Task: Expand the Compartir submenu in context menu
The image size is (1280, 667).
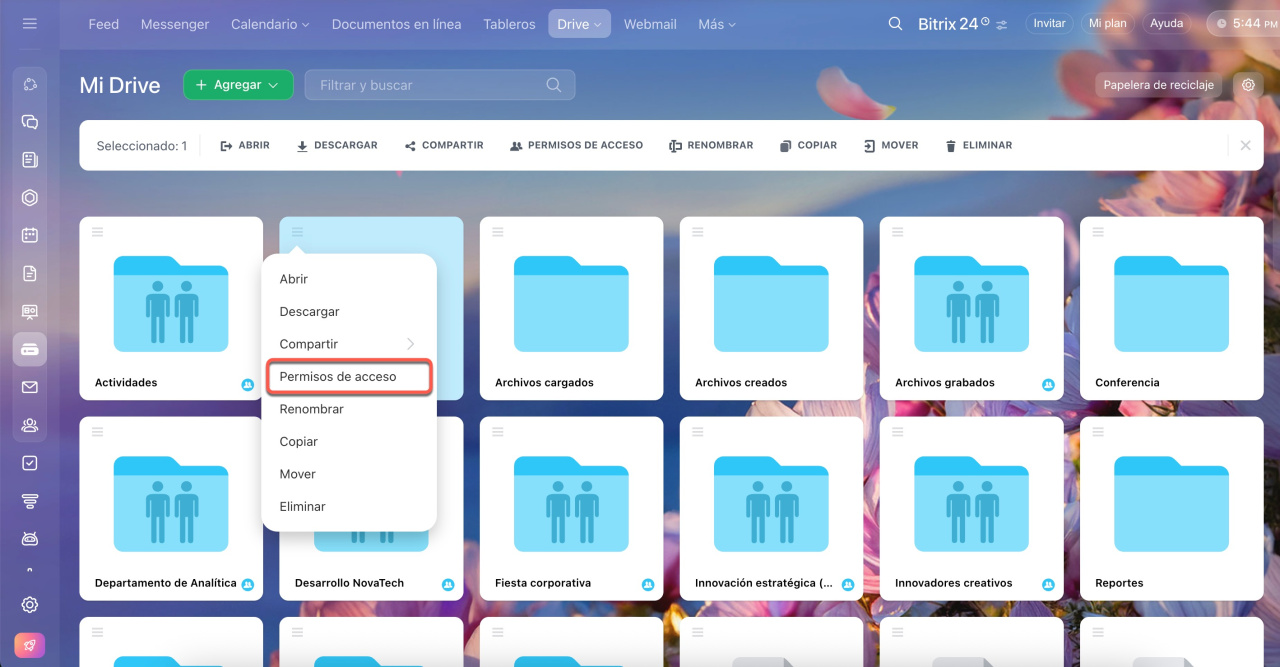Action: [347, 344]
